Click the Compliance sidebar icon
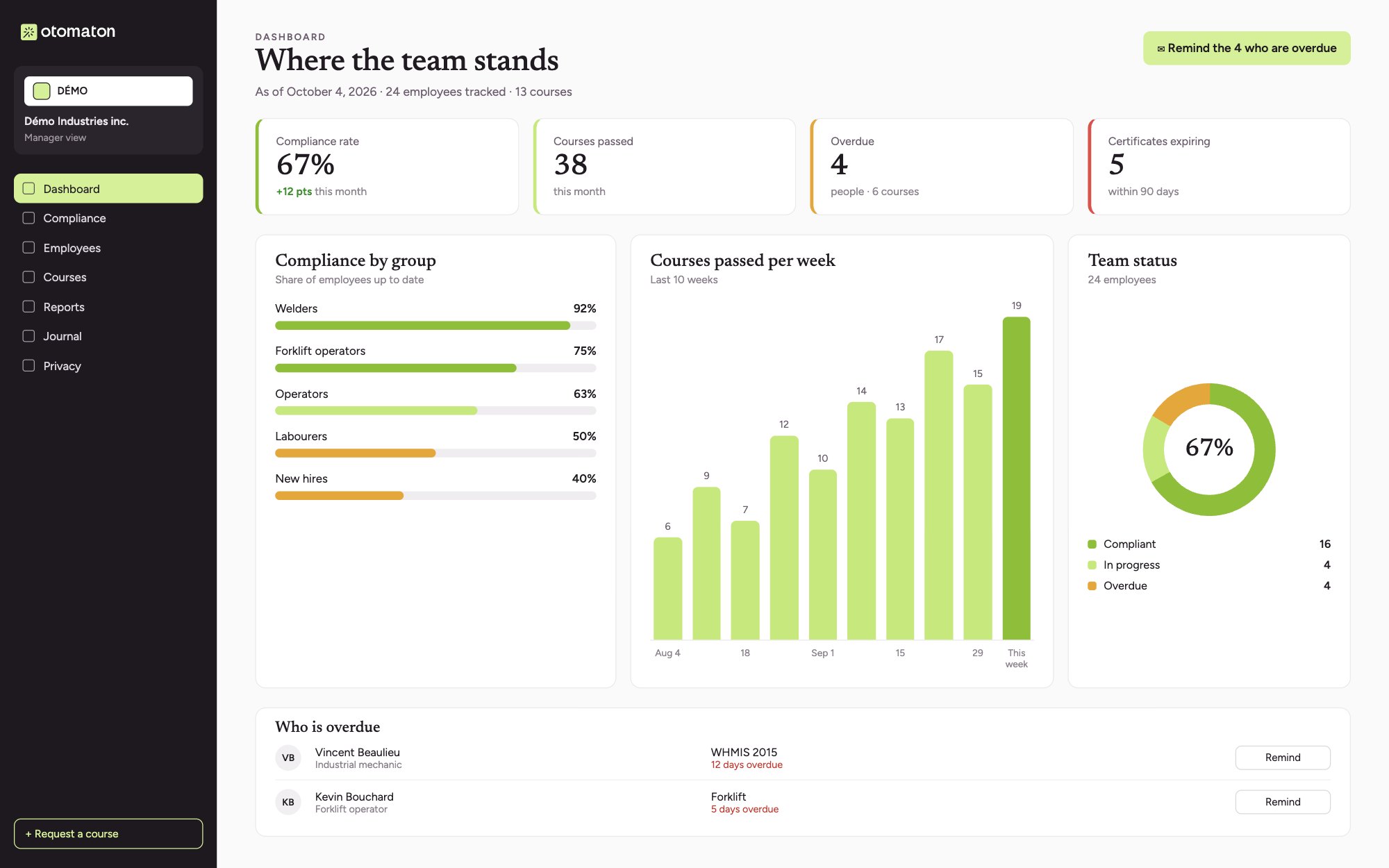 pos(28,218)
